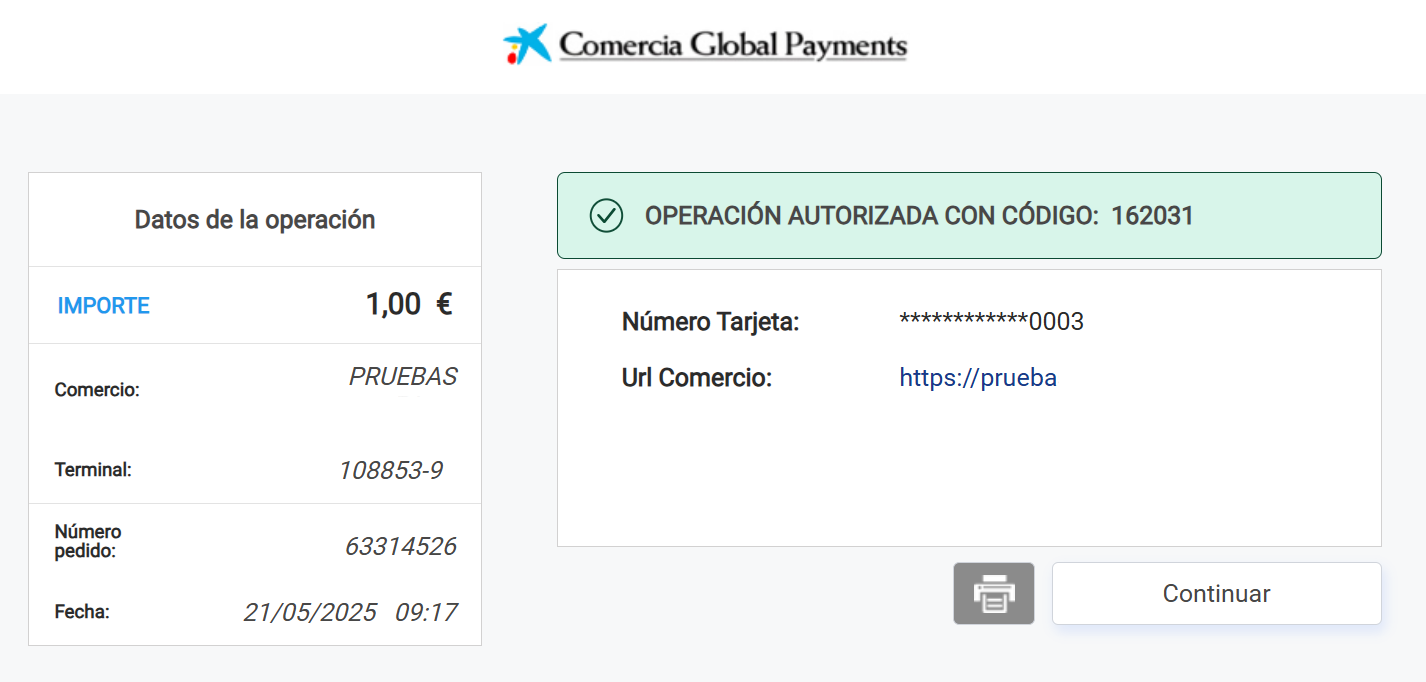Click the Número pedido label
1426x682 pixels.
(x=88, y=541)
